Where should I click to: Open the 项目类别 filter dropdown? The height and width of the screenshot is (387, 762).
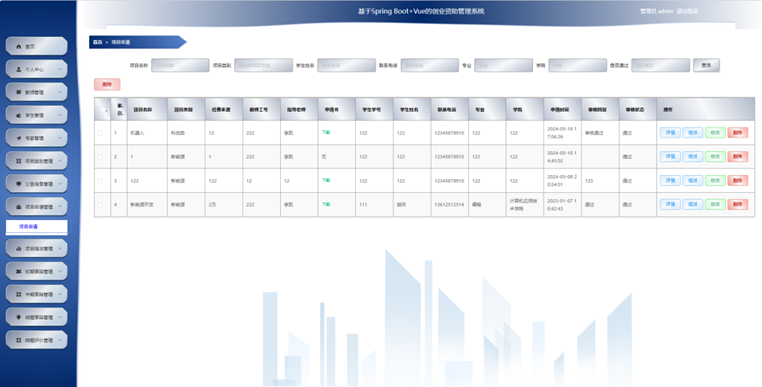(263, 65)
